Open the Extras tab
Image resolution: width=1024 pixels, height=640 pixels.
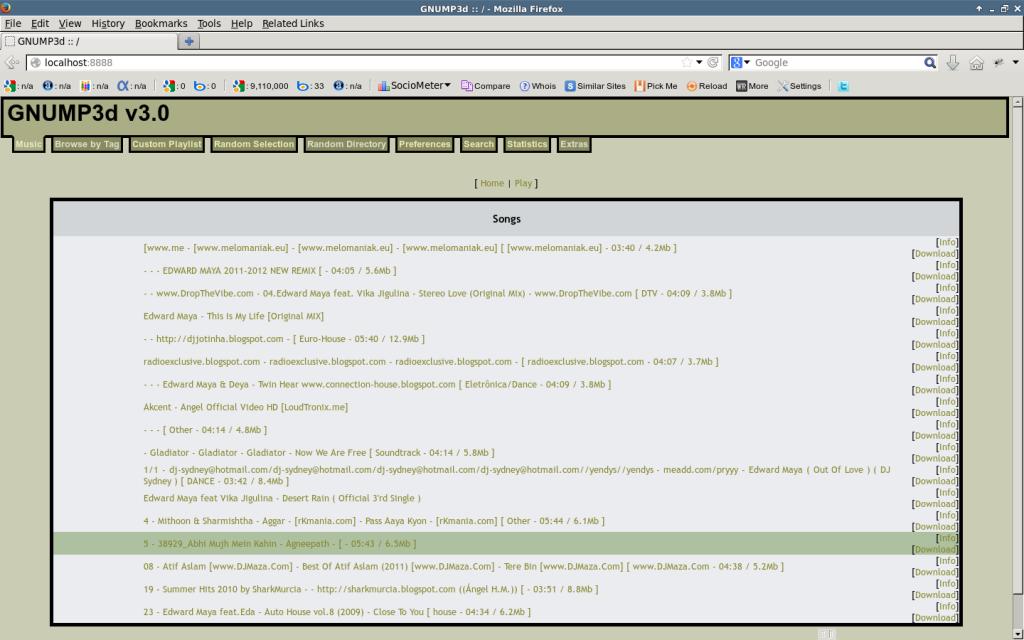coord(574,144)
